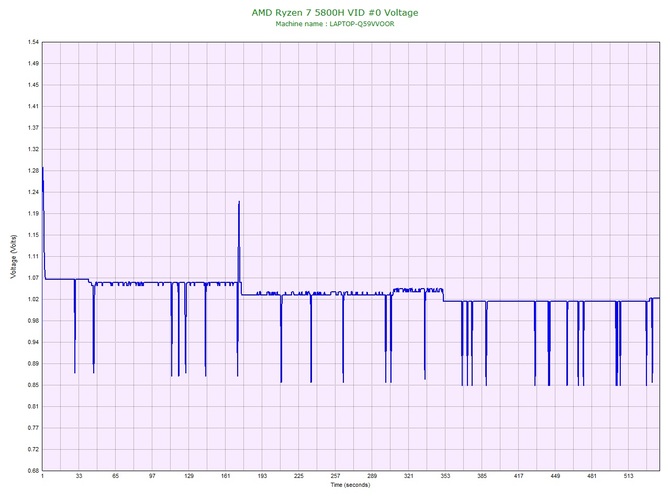Click the 65 tick label on the time axis

pos(115,476)
